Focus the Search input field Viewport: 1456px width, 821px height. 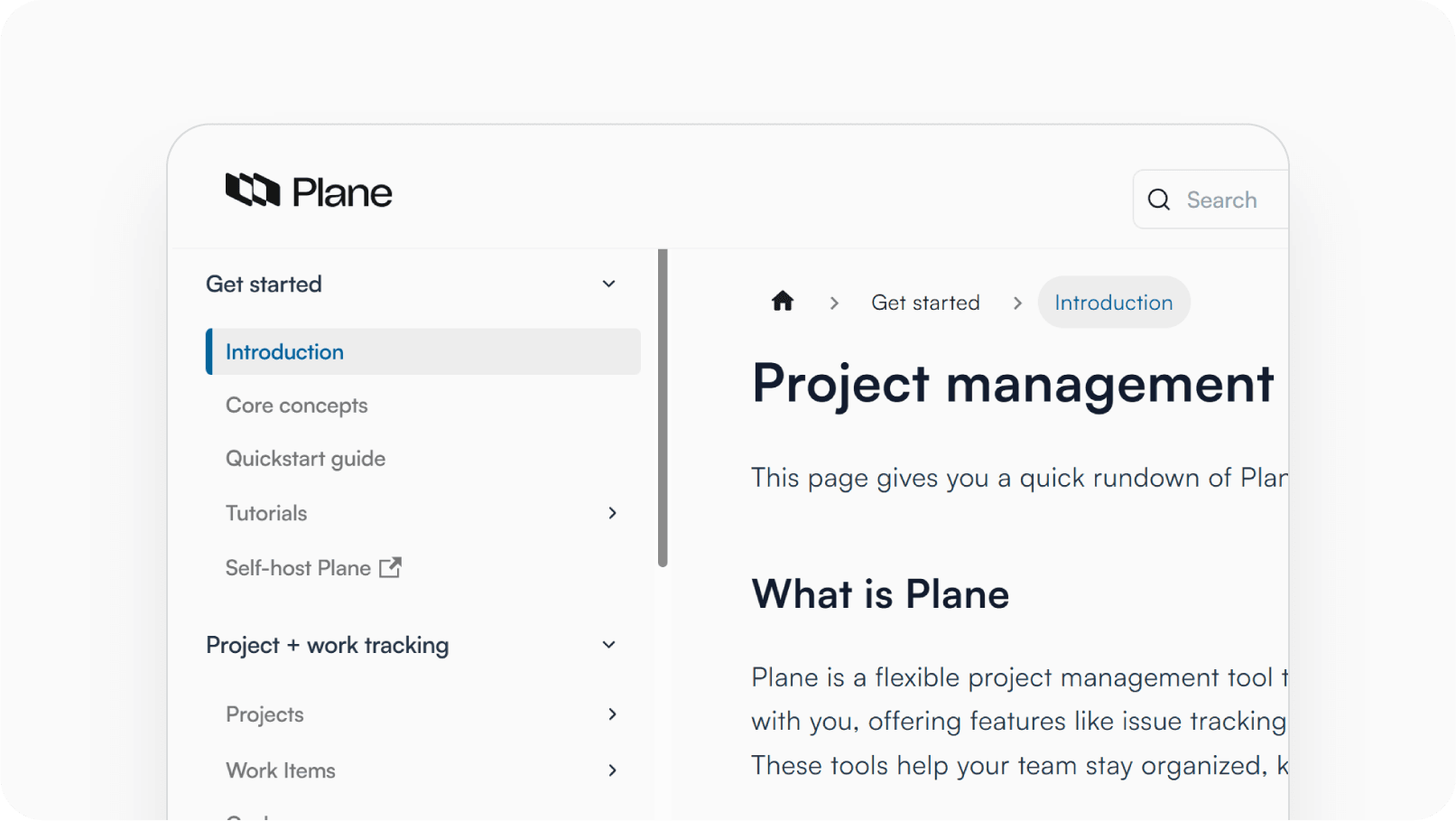[x=1228, y=200]
